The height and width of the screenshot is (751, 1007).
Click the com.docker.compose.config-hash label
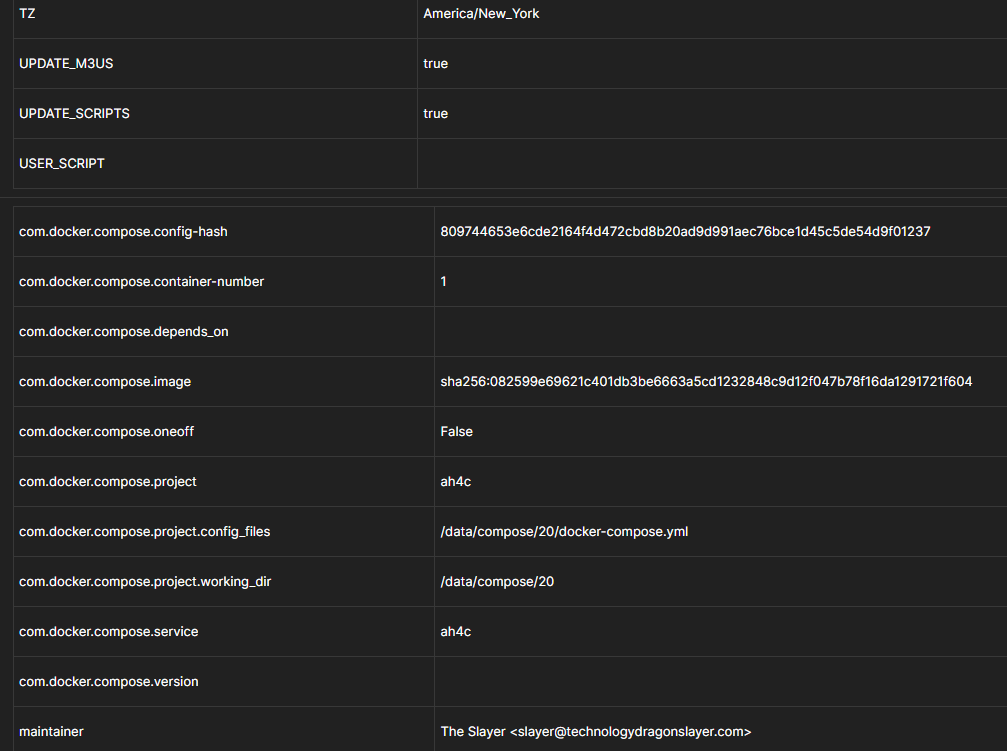tap(123, 232)
